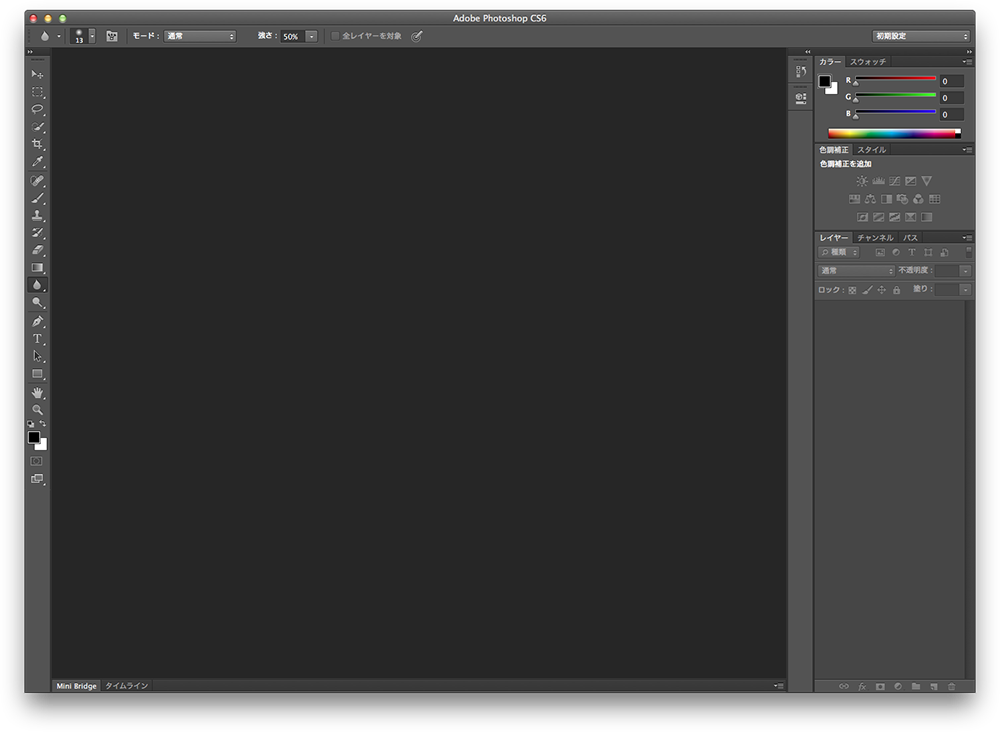This screenshot has width=1000, height=732.
Task: Enable the 全レイヤーを対象 checkbox
Action: pyautogui.click(x=335, y=36)
